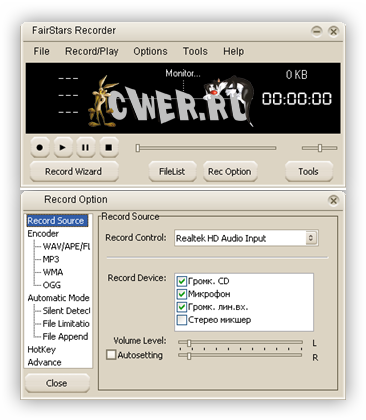Uncheck the Микрофон record device
The image size is (366, 420).
click(x=182, y=294)
